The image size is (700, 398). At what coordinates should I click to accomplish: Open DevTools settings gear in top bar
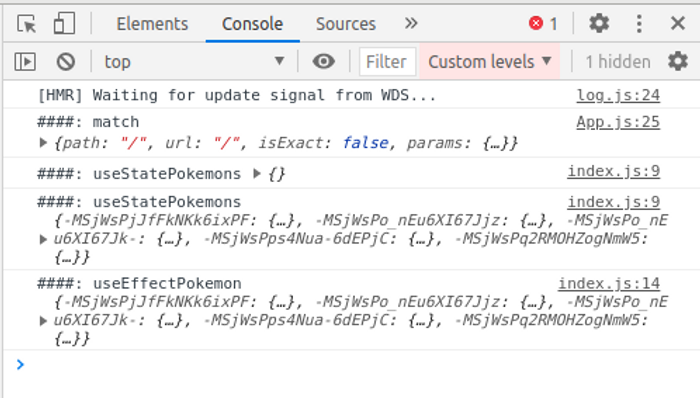tap(599, 23)
